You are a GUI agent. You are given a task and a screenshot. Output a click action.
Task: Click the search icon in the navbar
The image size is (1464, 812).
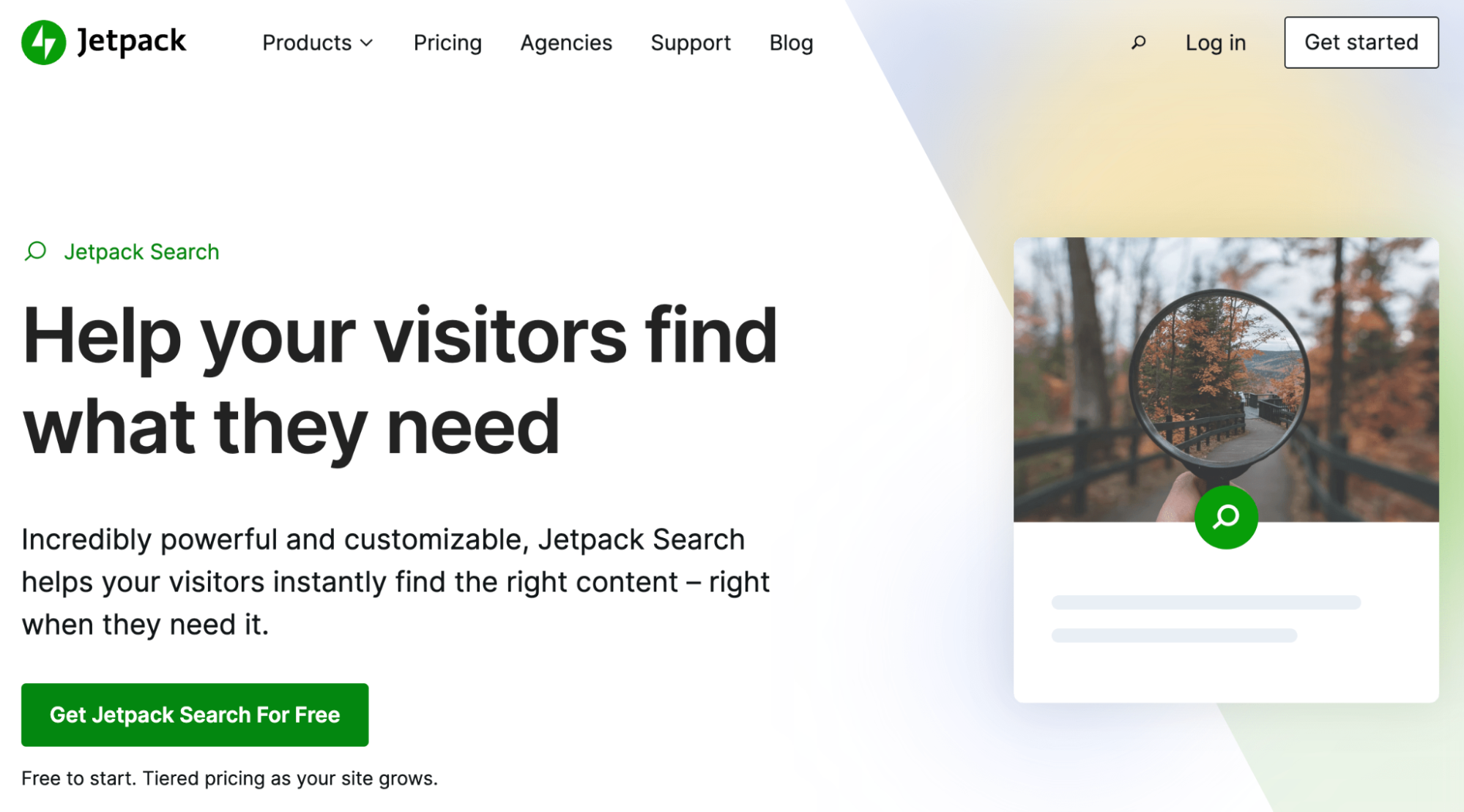1137,42
